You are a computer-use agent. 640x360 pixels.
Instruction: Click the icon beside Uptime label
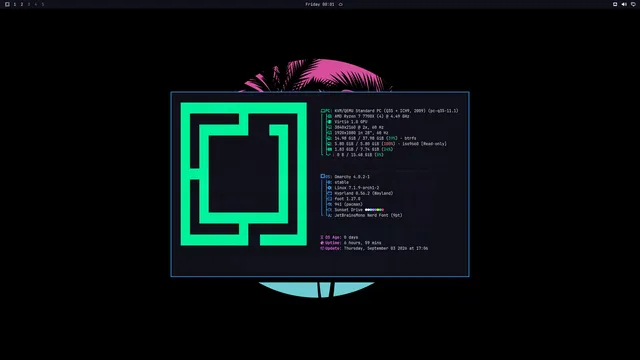coord(322,243)
